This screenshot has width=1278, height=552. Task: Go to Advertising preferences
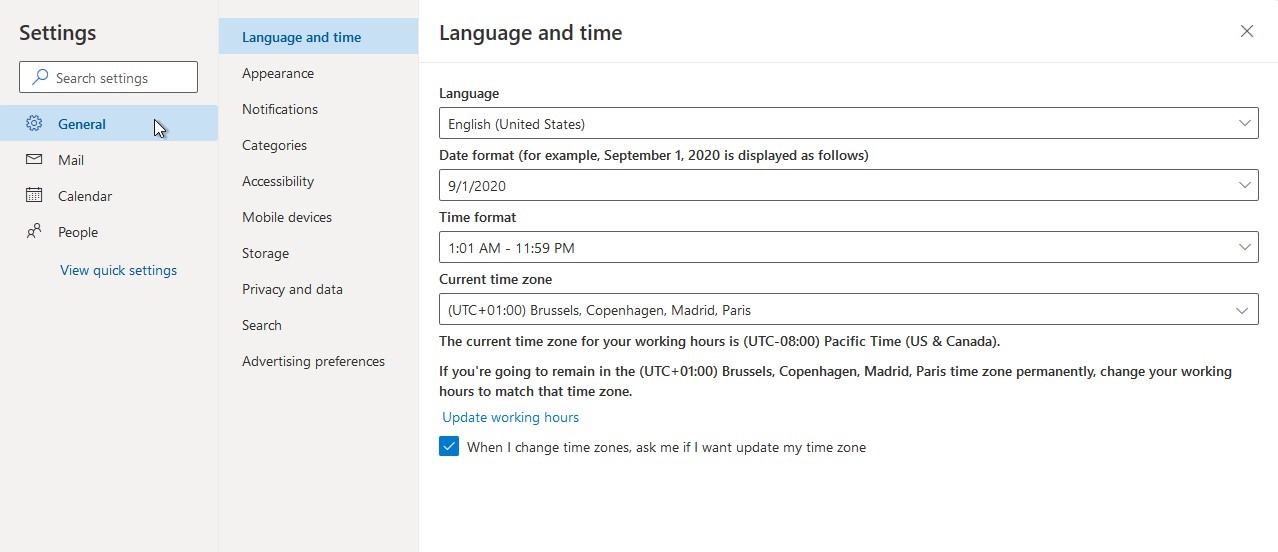point(318,361)
